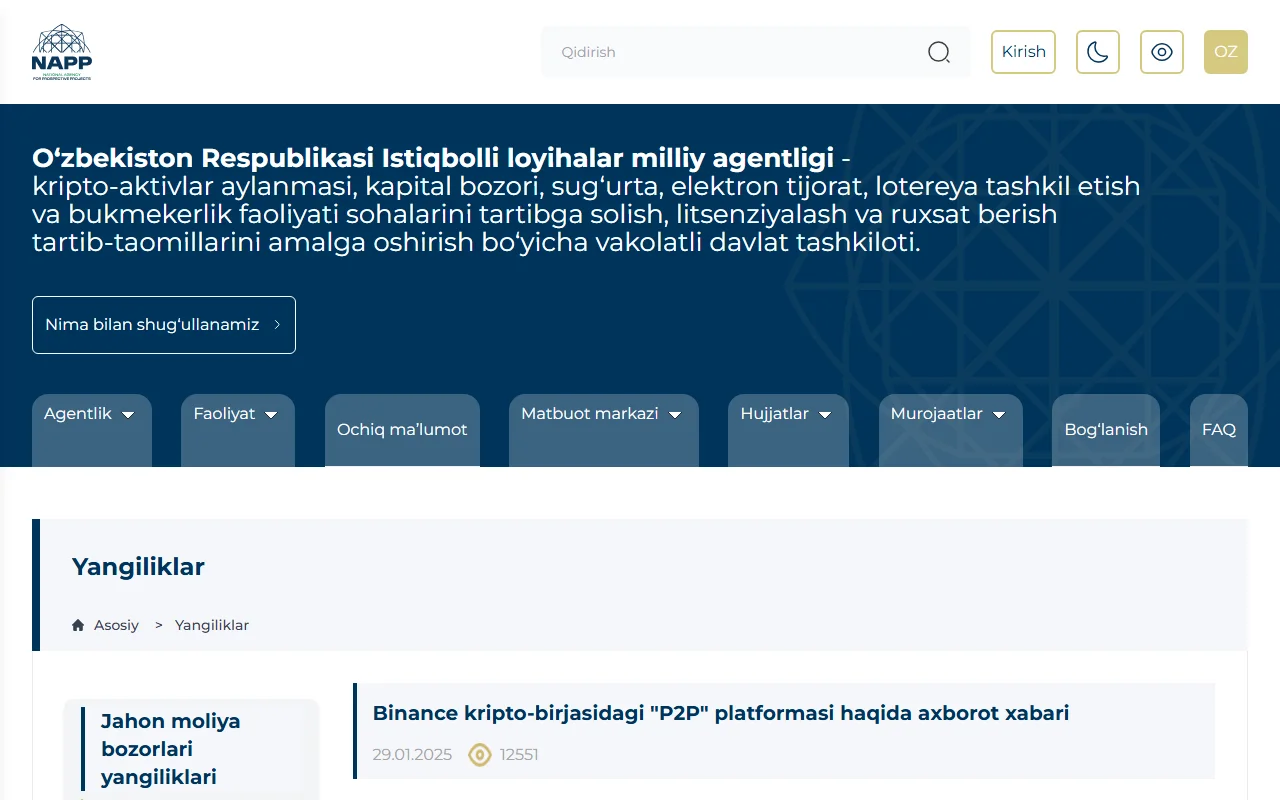Click the article date 29.01.2025
This screenshot has width=1280, height=800.
coord(412,755)
